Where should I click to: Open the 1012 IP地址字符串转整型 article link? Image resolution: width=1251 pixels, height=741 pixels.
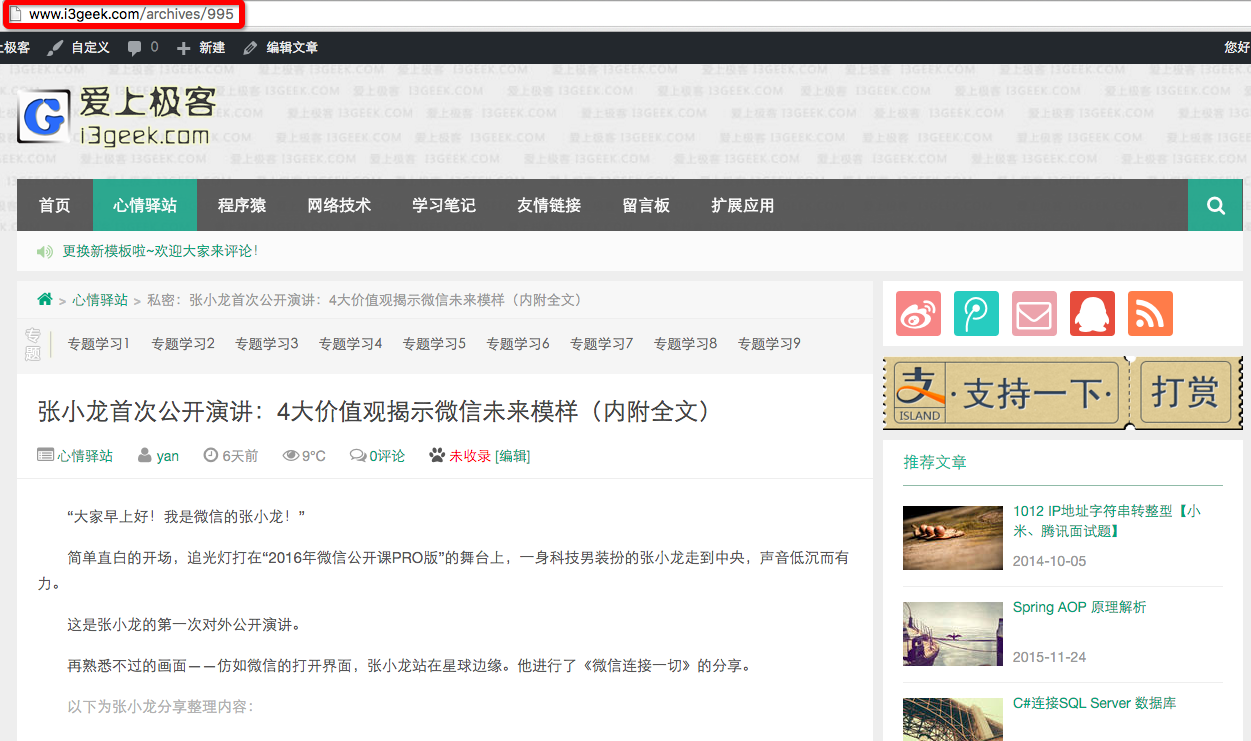[x=1107, y=521]
